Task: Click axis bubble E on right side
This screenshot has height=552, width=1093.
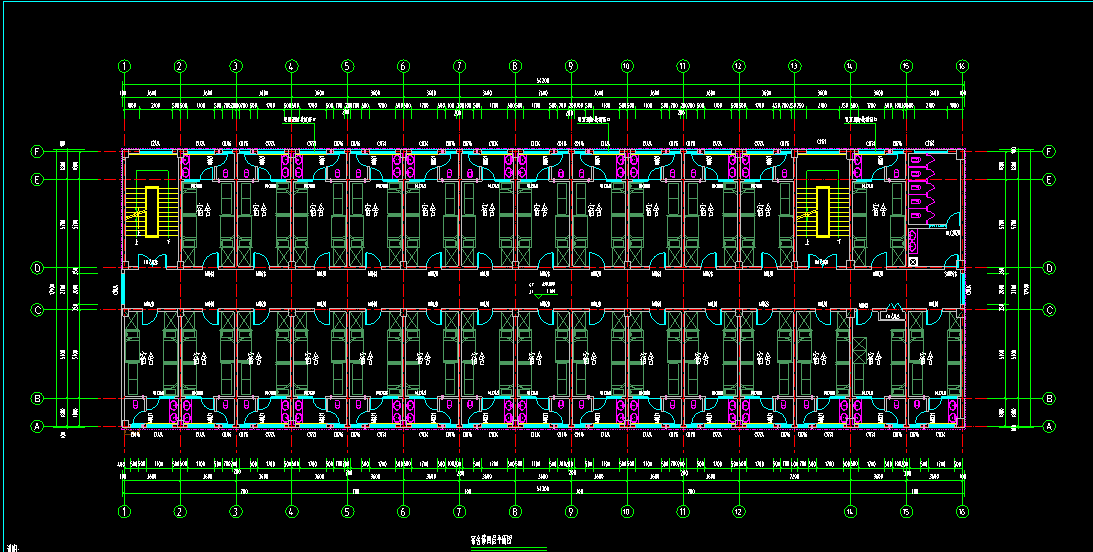Action: point(1049,180)
